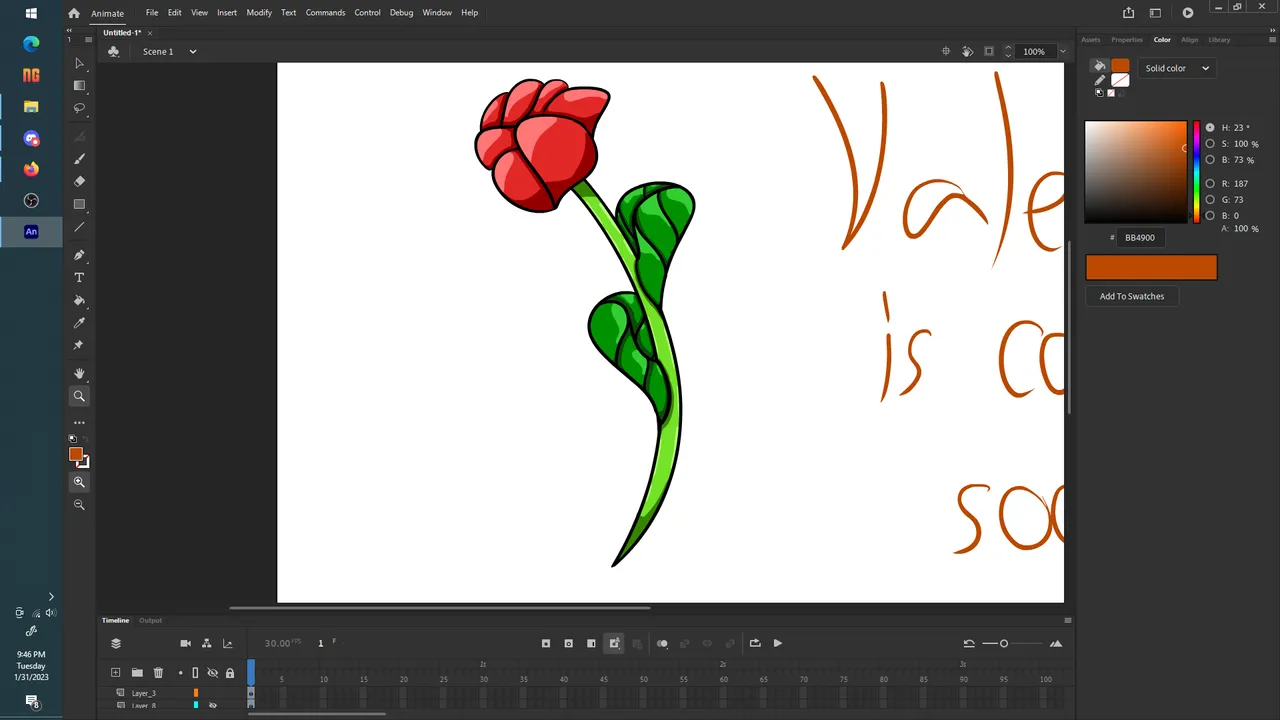Select the H hue radio button

(1210, 128)
